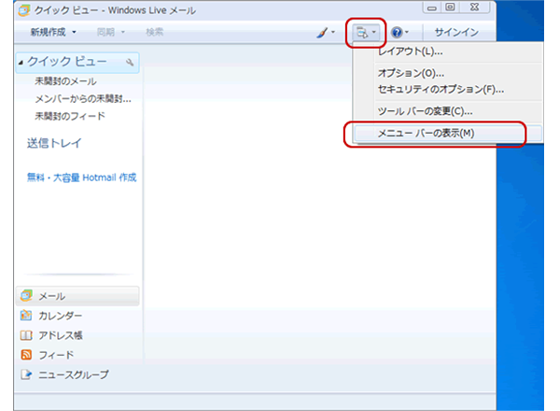Click the カレンダー calendar icon
The width and height of the screenshot is (560, 411).
pos(26,315)
